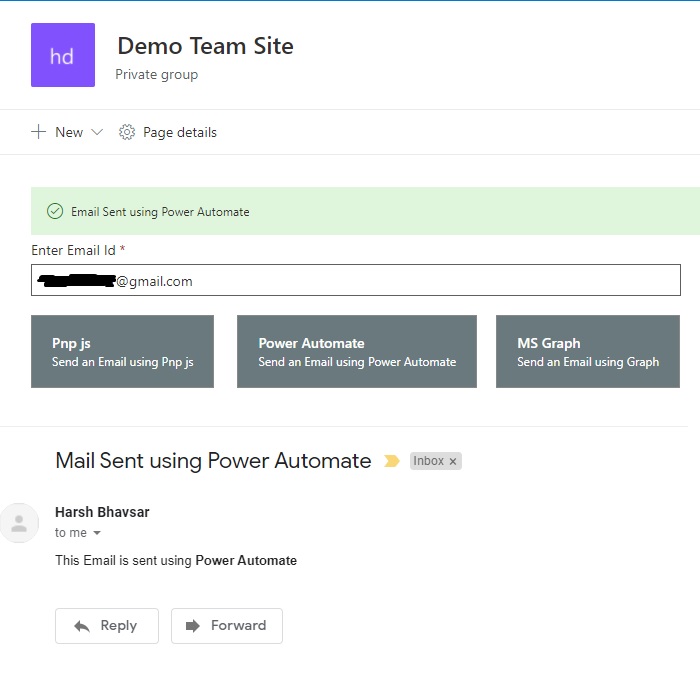Screen dimensions: 700x674
Task: Click the sender avatar icon
Action: coord(19,523)
